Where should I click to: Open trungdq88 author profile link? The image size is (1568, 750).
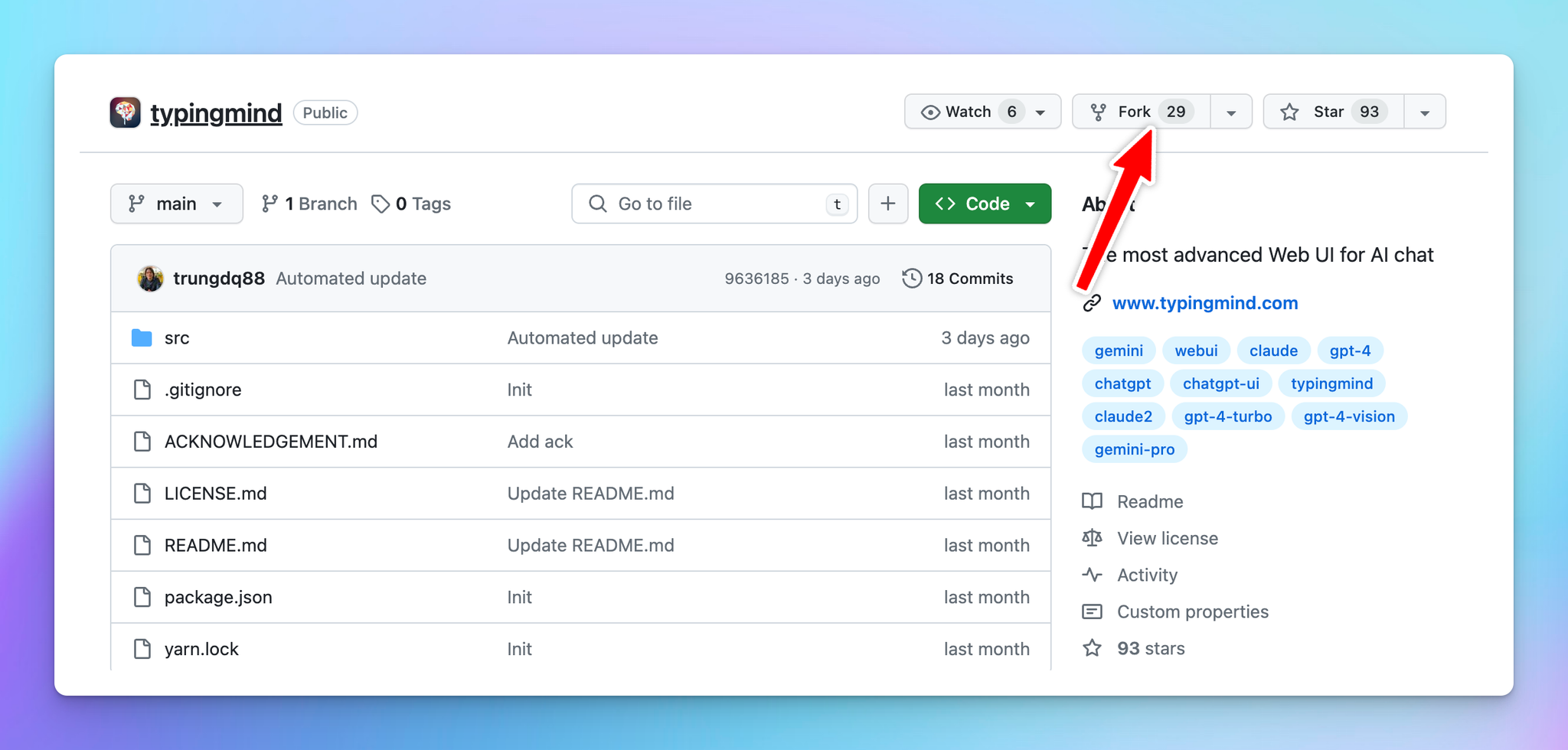pyautogui.click(x=219, y=279)
